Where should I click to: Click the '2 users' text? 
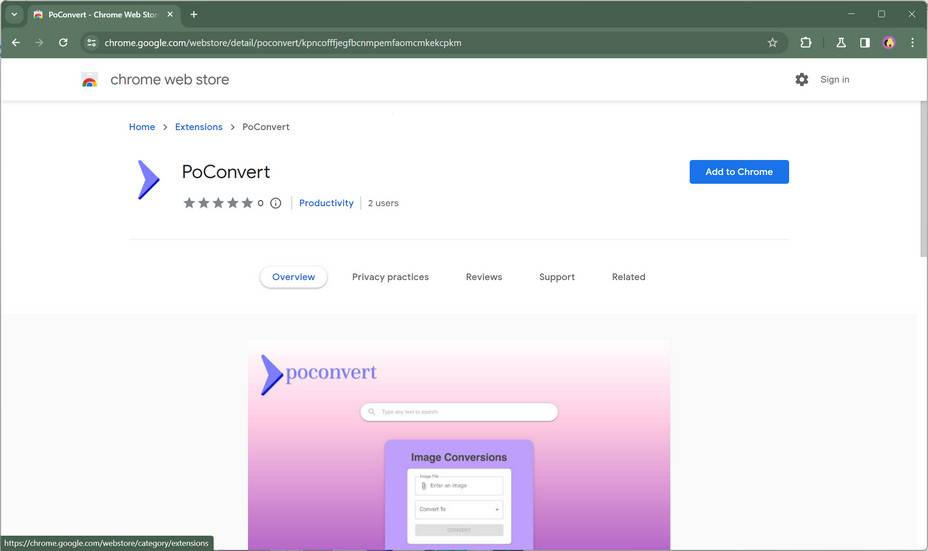[383, 203]
